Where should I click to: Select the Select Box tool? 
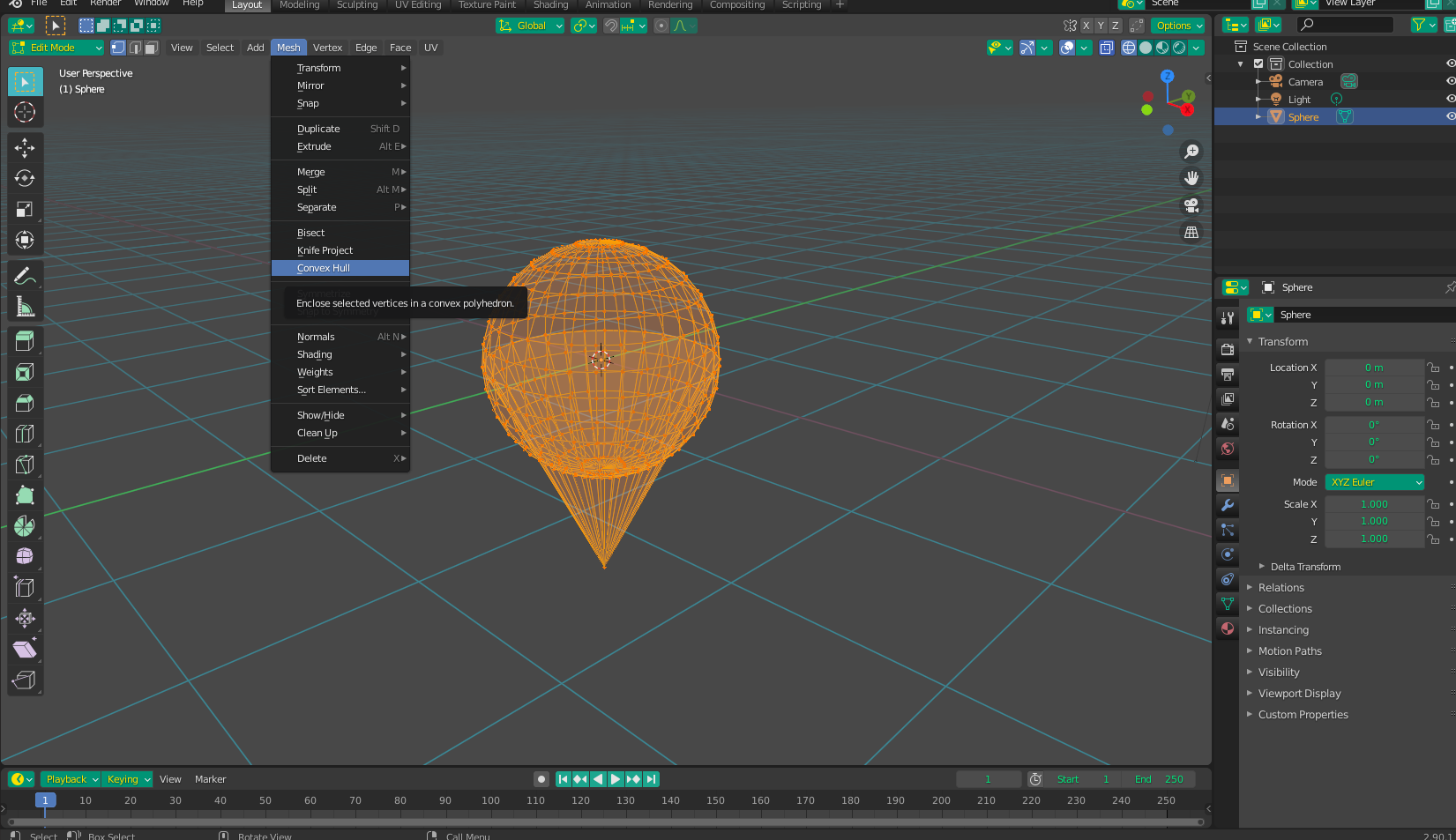pyautogui.click(x=25, y=82)
